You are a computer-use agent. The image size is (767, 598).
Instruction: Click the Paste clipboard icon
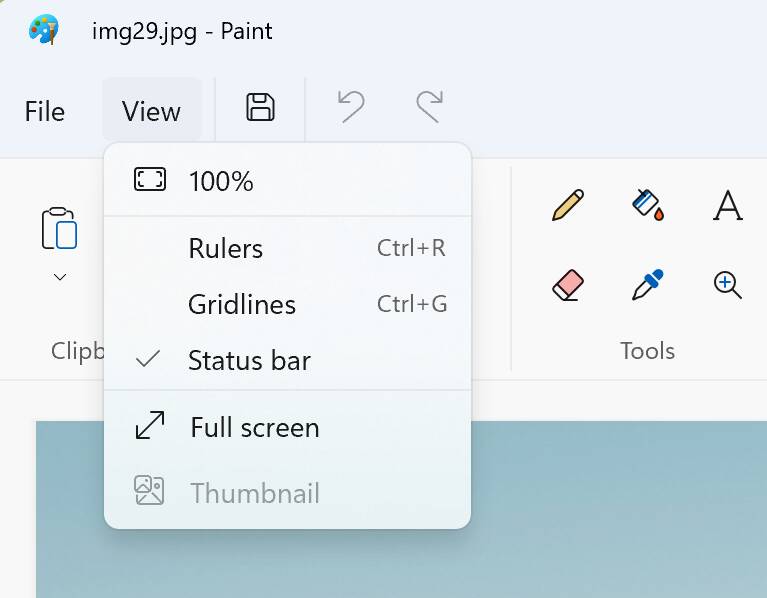(x=59, y=228)
